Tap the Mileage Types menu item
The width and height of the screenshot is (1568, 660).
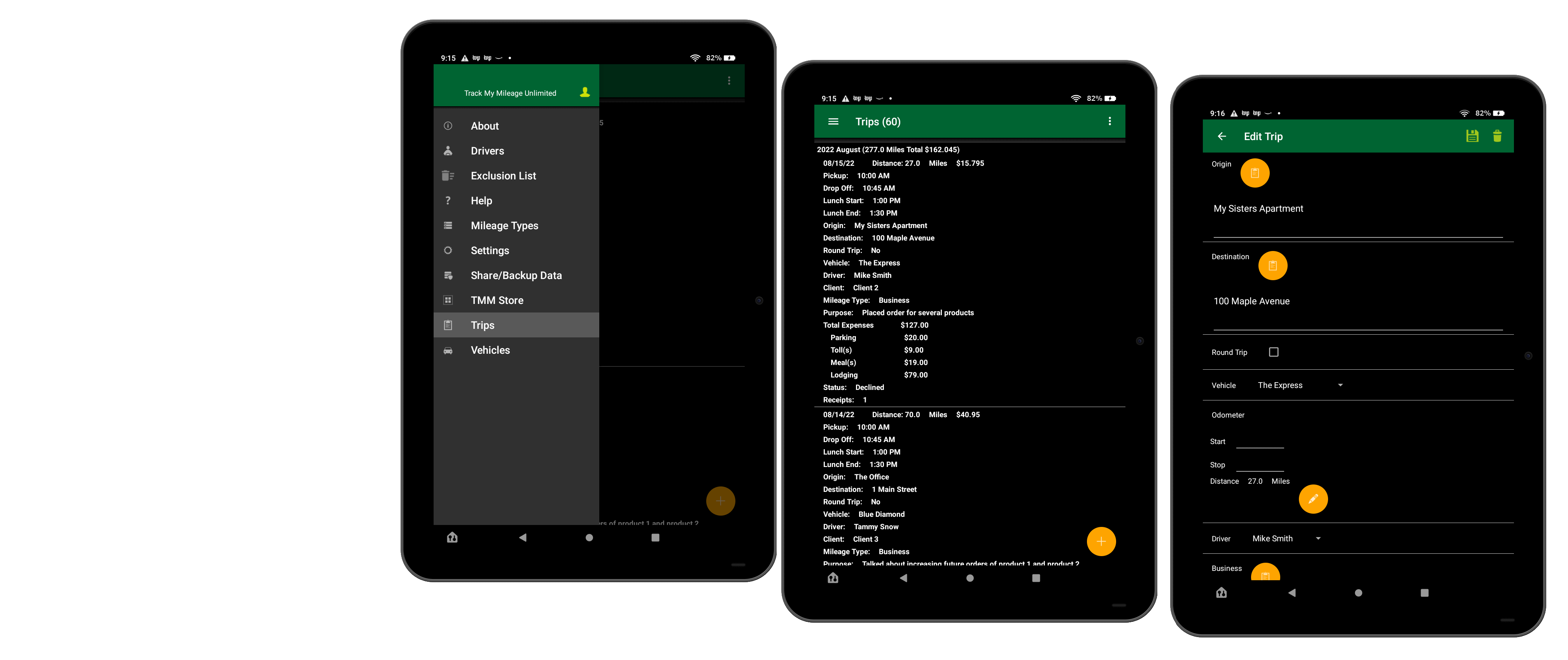pos(505,225)
